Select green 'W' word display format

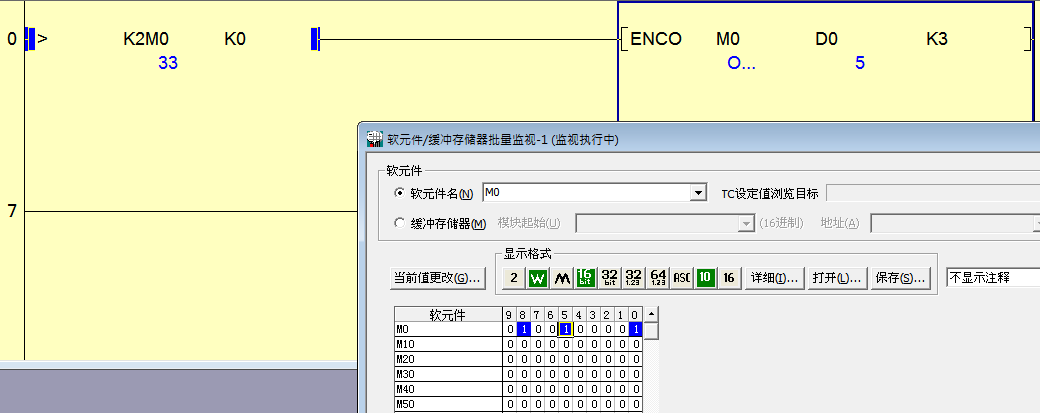[538, 278]
